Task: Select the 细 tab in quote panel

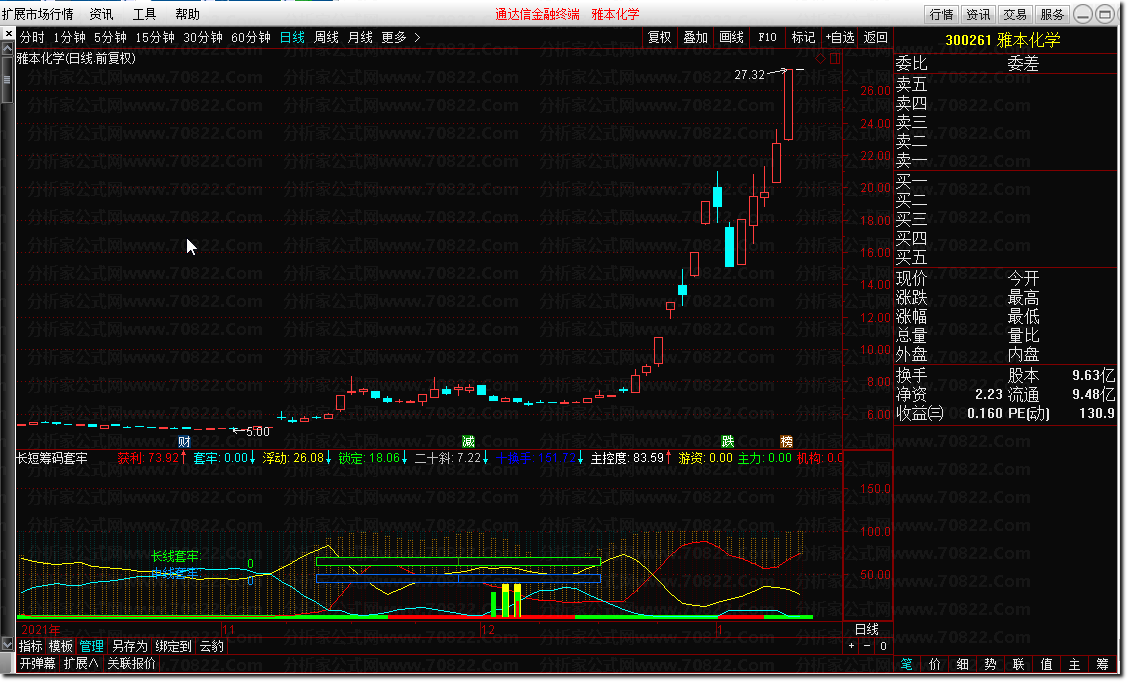Action: [x=963, y=664]
